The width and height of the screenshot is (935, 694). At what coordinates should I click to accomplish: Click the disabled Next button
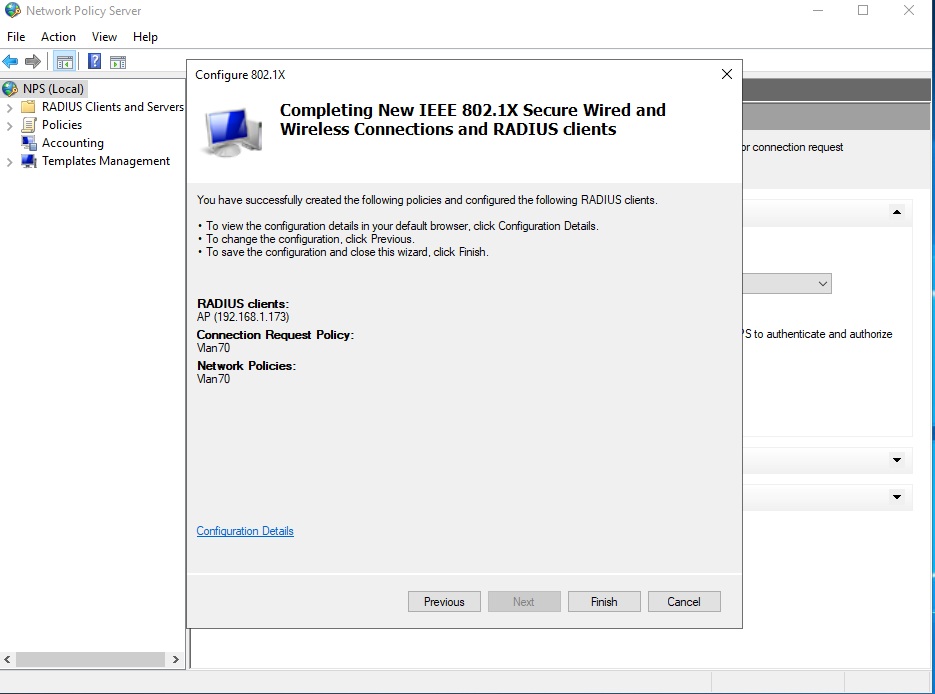pos(524,602)
